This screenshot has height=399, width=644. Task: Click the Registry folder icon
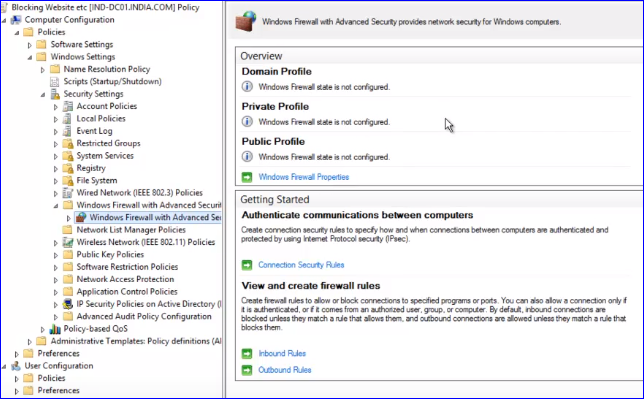tap(68, 168)
